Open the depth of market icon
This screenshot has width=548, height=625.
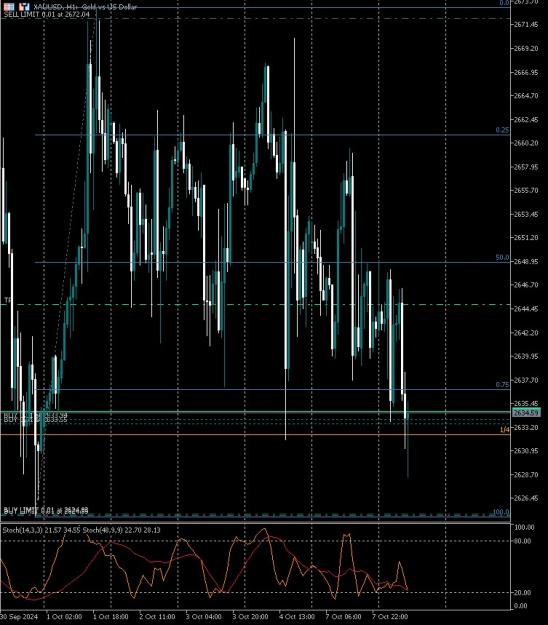coord(25,7)
